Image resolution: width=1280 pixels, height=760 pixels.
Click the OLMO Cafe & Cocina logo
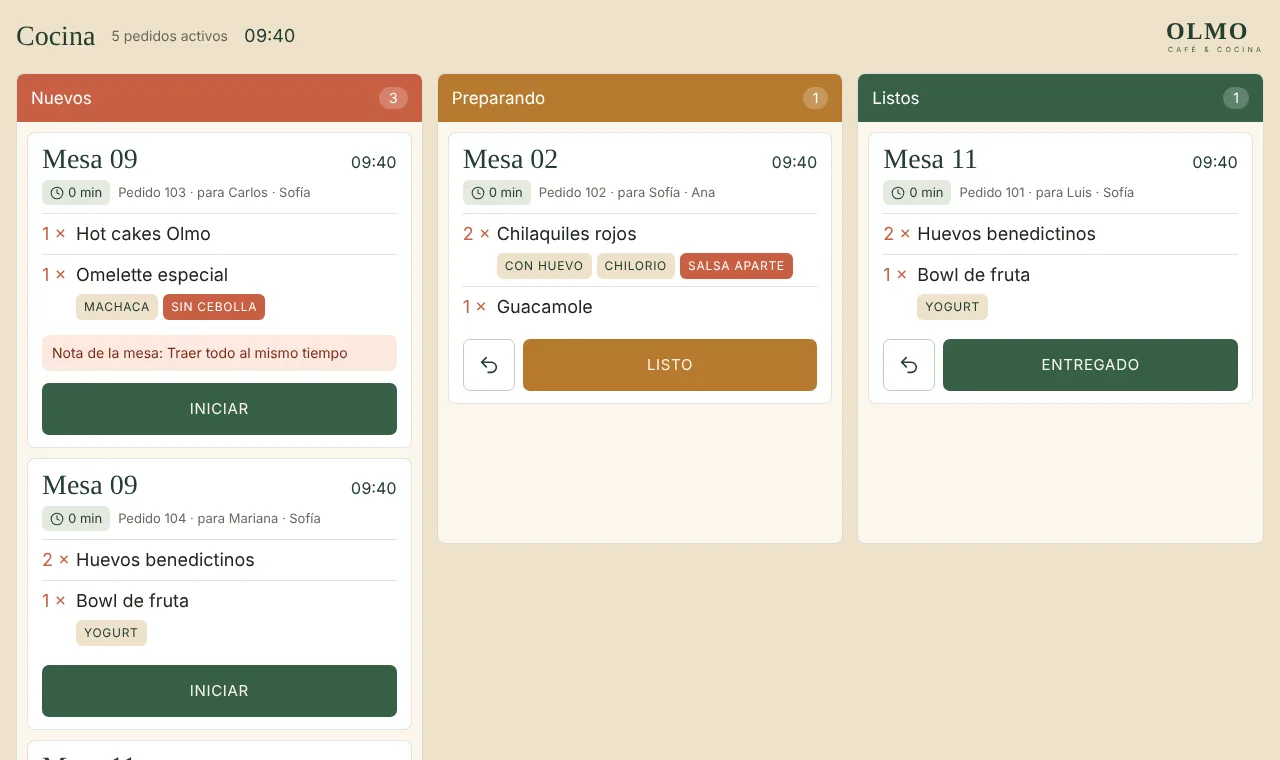tap(1214, 36)
